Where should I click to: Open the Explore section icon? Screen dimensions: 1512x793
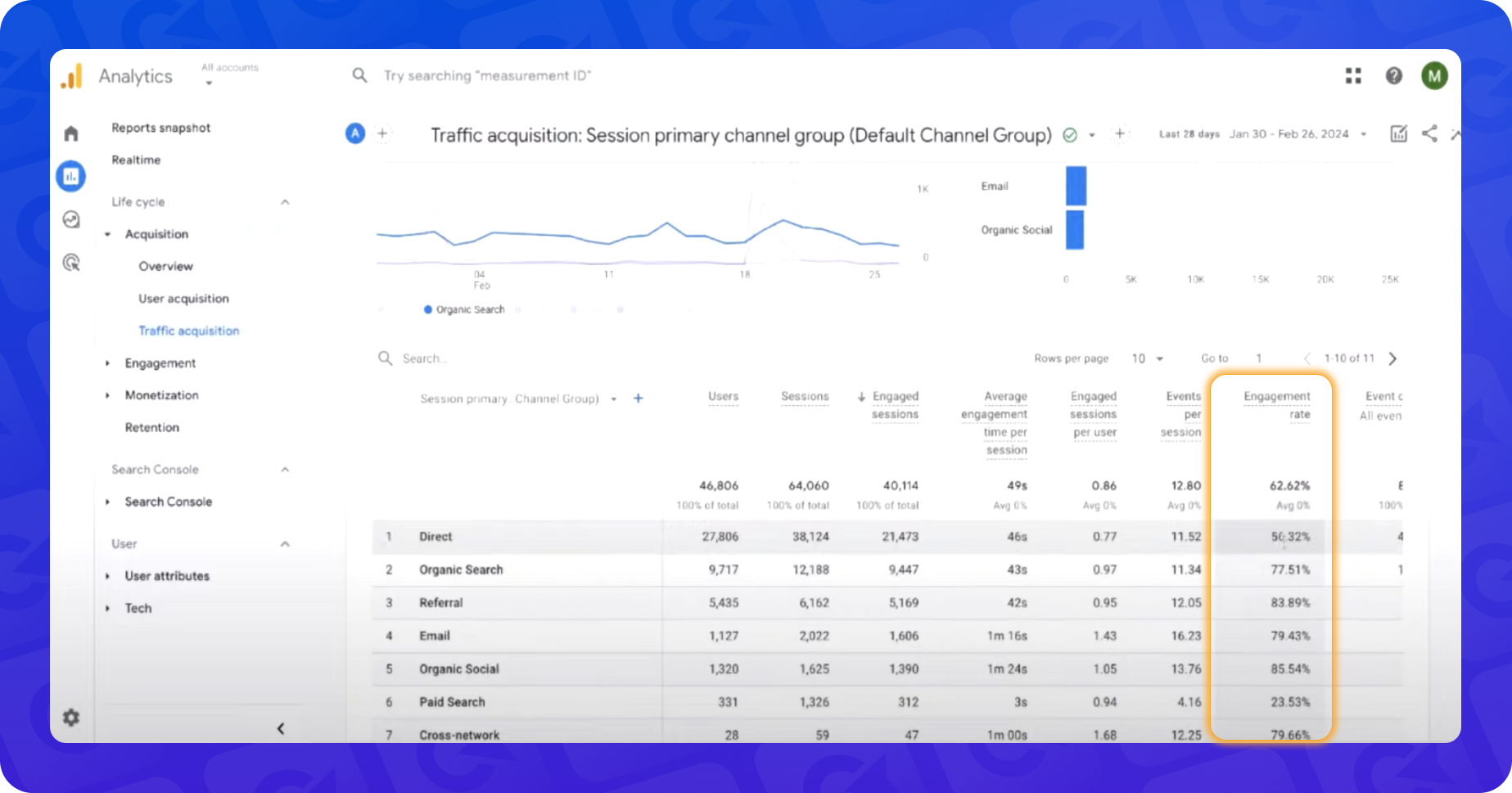point(70,219)
